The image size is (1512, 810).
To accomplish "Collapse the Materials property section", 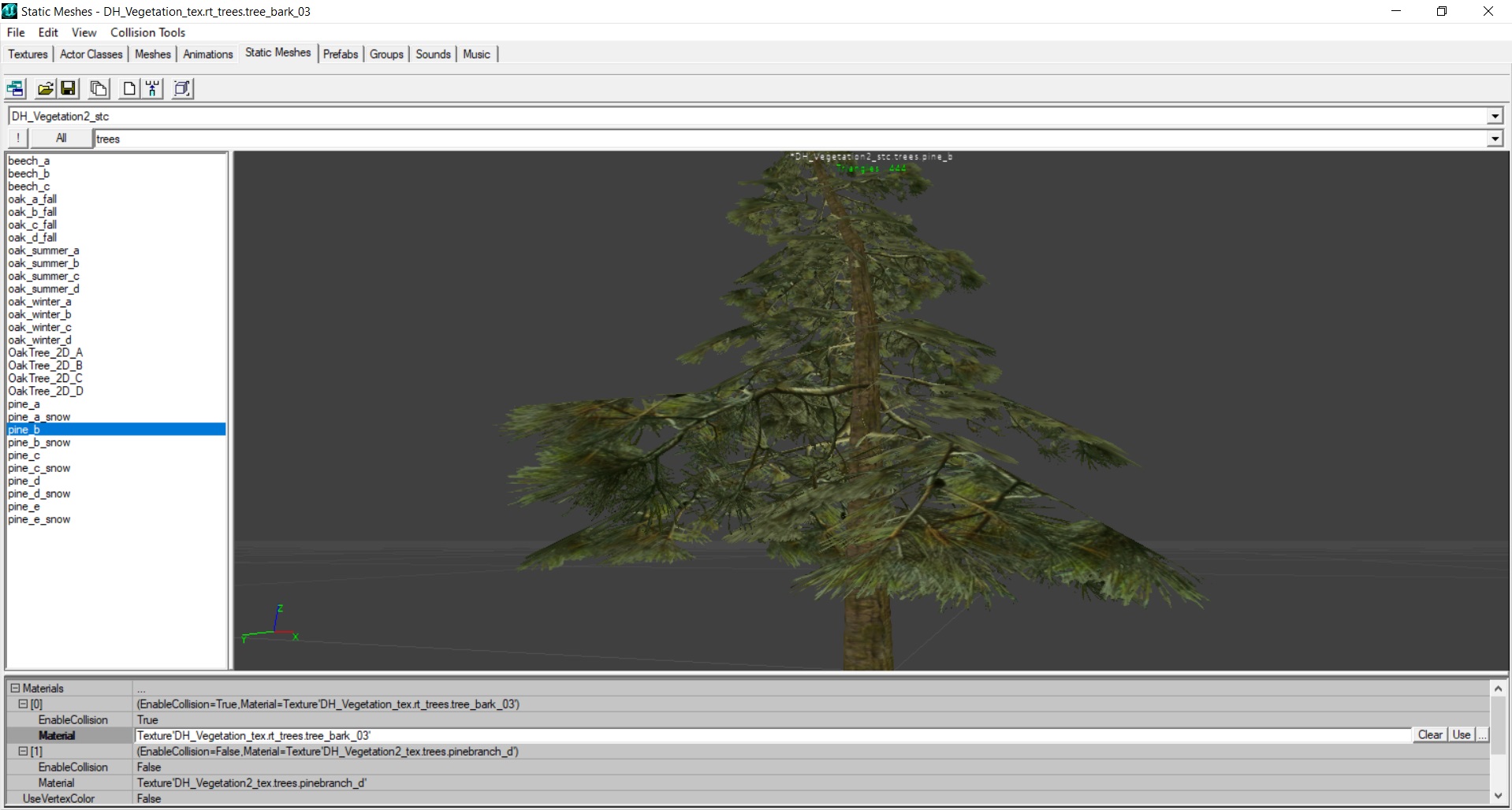I will 15,688.
